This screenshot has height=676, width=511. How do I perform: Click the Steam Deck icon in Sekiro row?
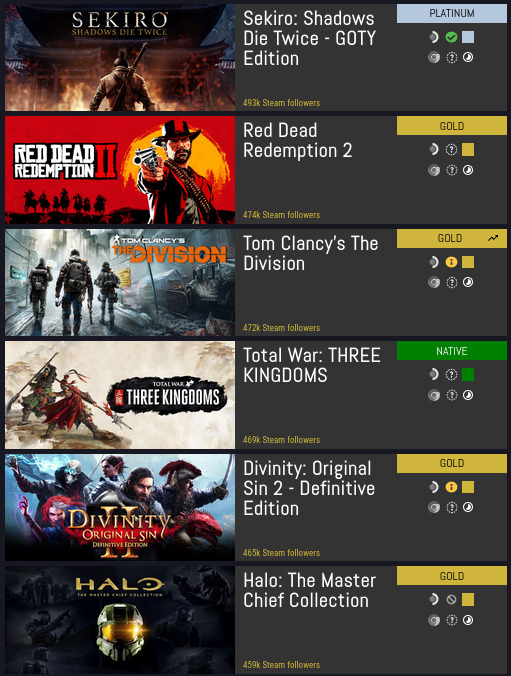(434, 37)
